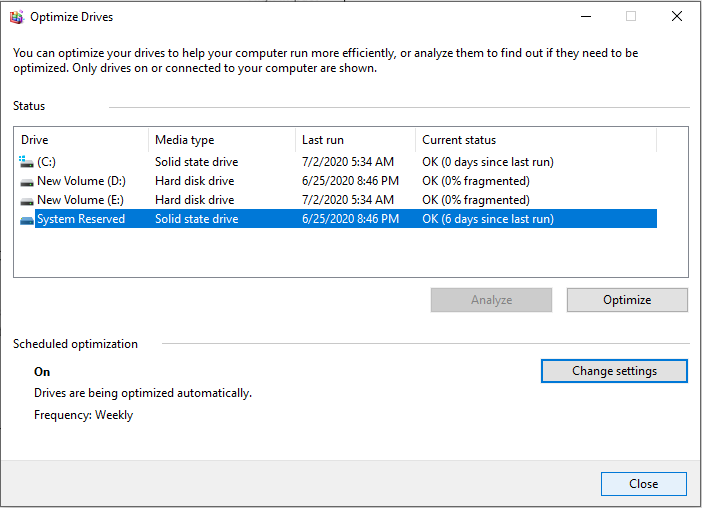The width and height of the screenshot is (703, 509).
Task: Click the (C:) drive's last run date
Action: pyautogui.click(x=348, y=162)
